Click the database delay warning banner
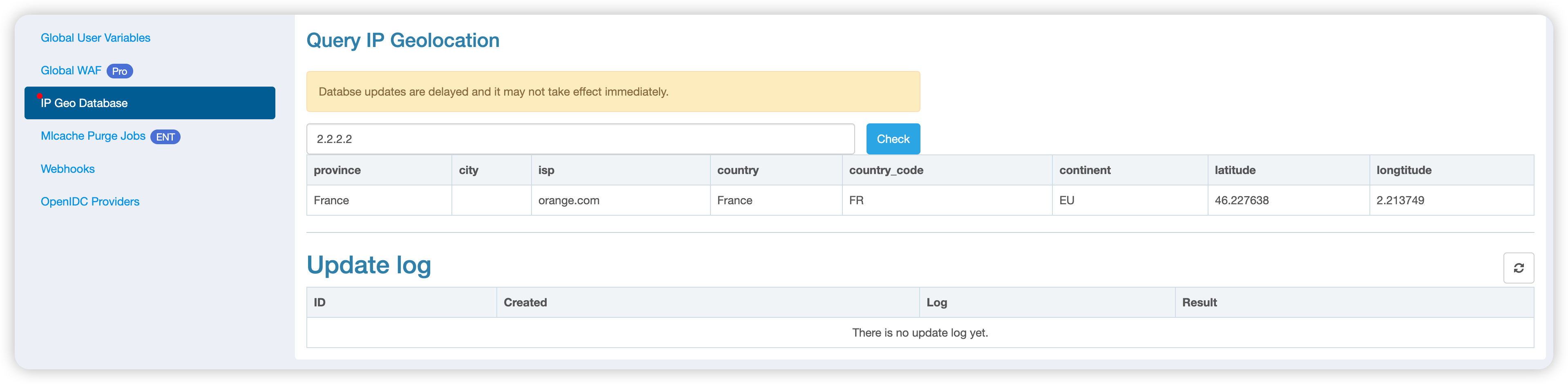Viewport: 1568px width, 384px height. tap(613, 91)
